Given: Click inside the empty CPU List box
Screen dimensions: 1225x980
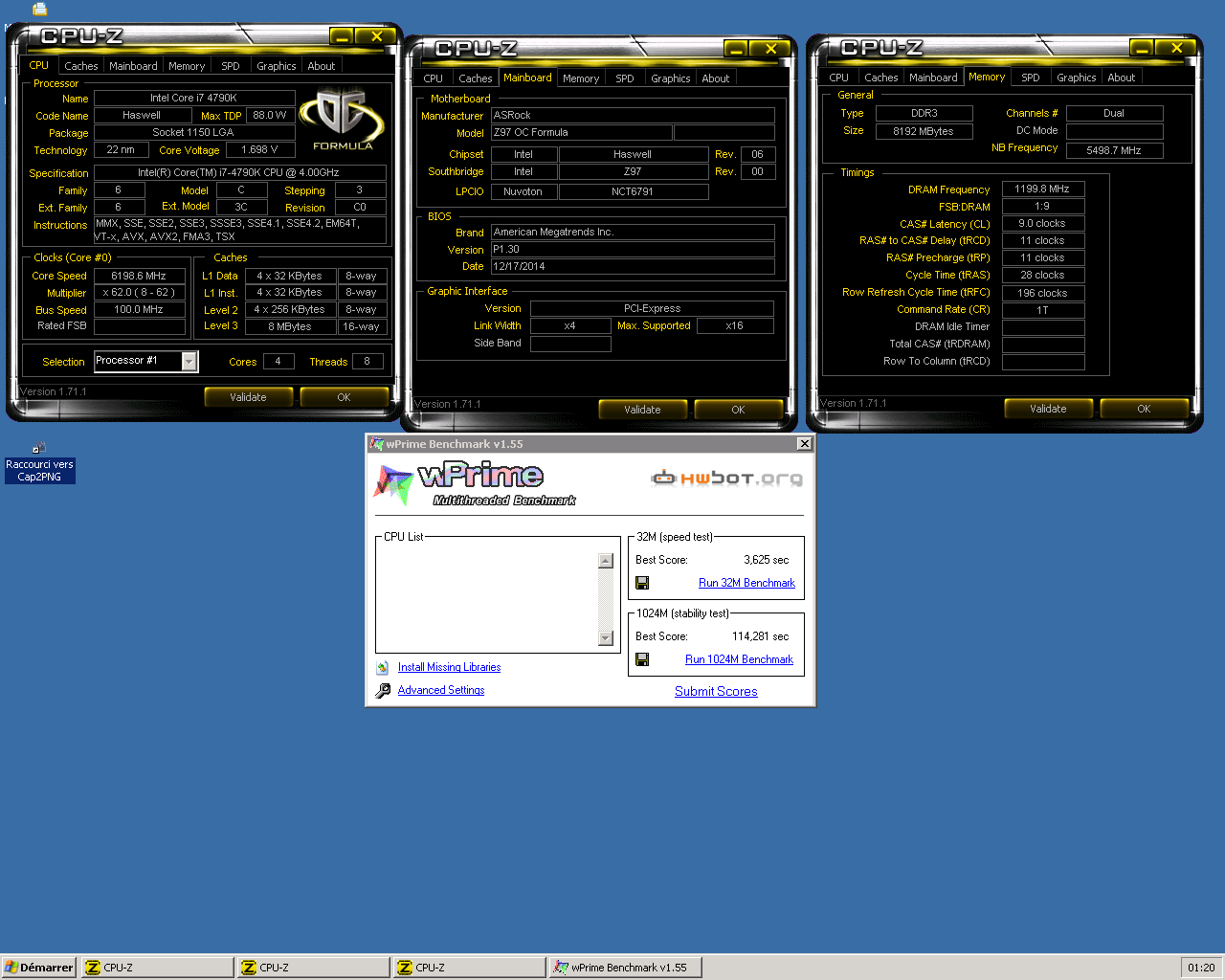Looking at the screenshot, I should [x=487, y=600].
